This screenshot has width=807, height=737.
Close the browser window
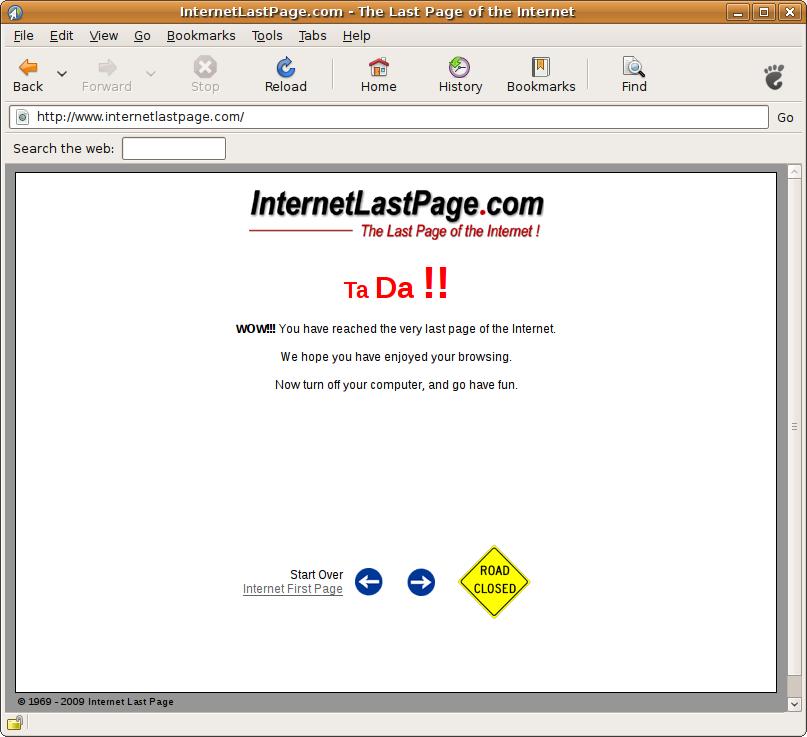click(x=791, y=12)
